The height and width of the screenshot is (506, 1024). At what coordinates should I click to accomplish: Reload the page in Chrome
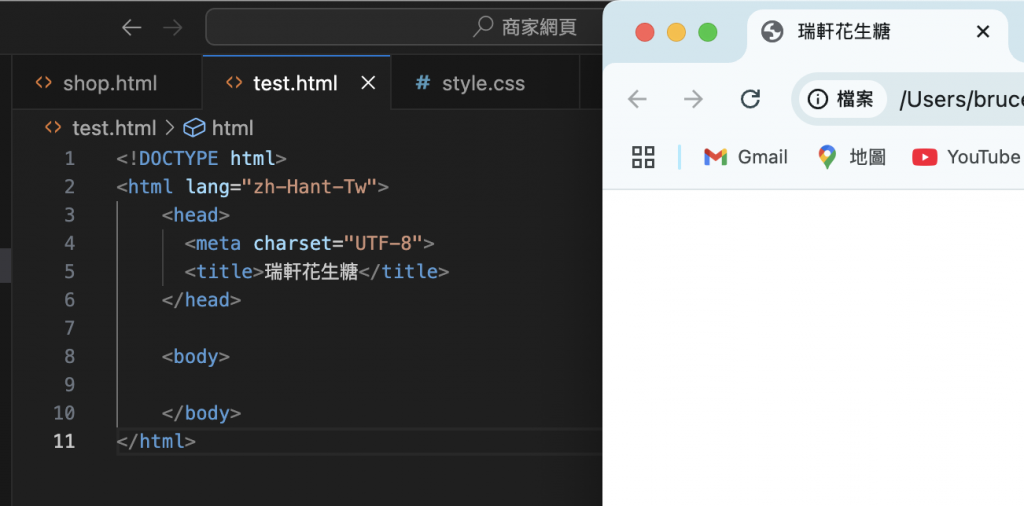[x=750, y=99]
